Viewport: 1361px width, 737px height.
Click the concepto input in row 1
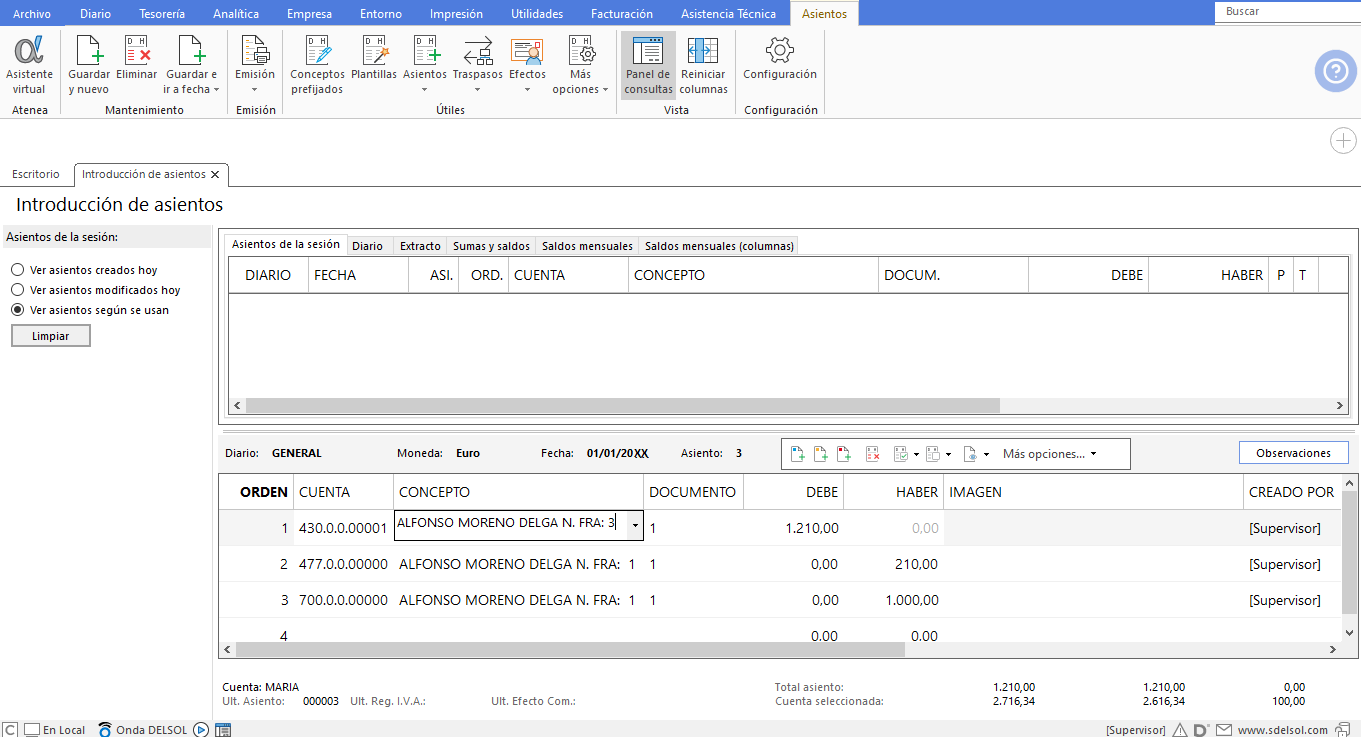click(511, 526)
